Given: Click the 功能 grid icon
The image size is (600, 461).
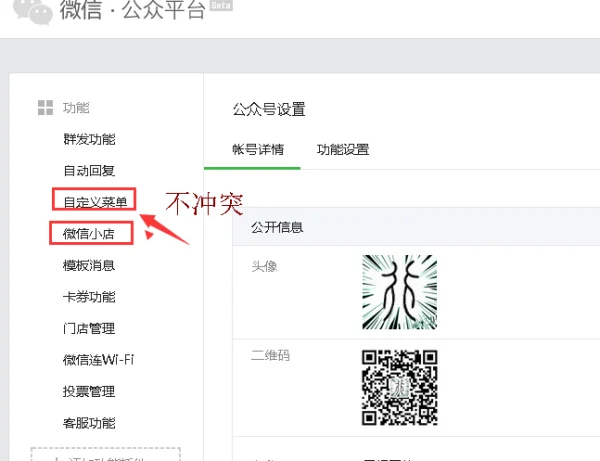Looking at the screenshot, I should coord(45,108).
